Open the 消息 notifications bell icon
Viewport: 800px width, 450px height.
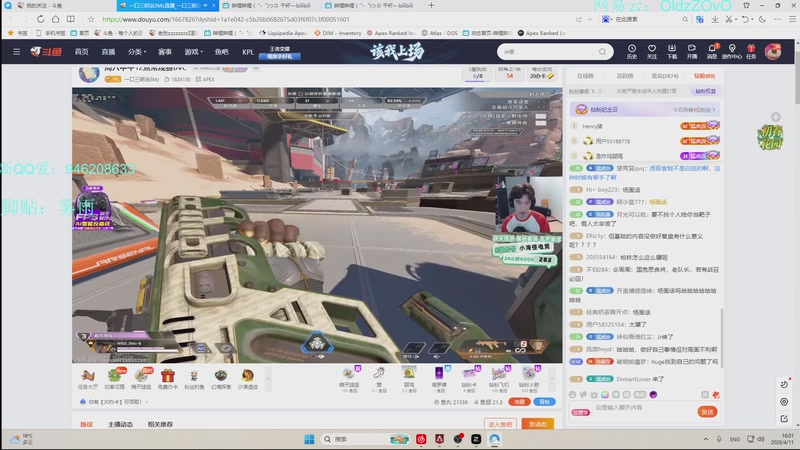click(712, 51)
